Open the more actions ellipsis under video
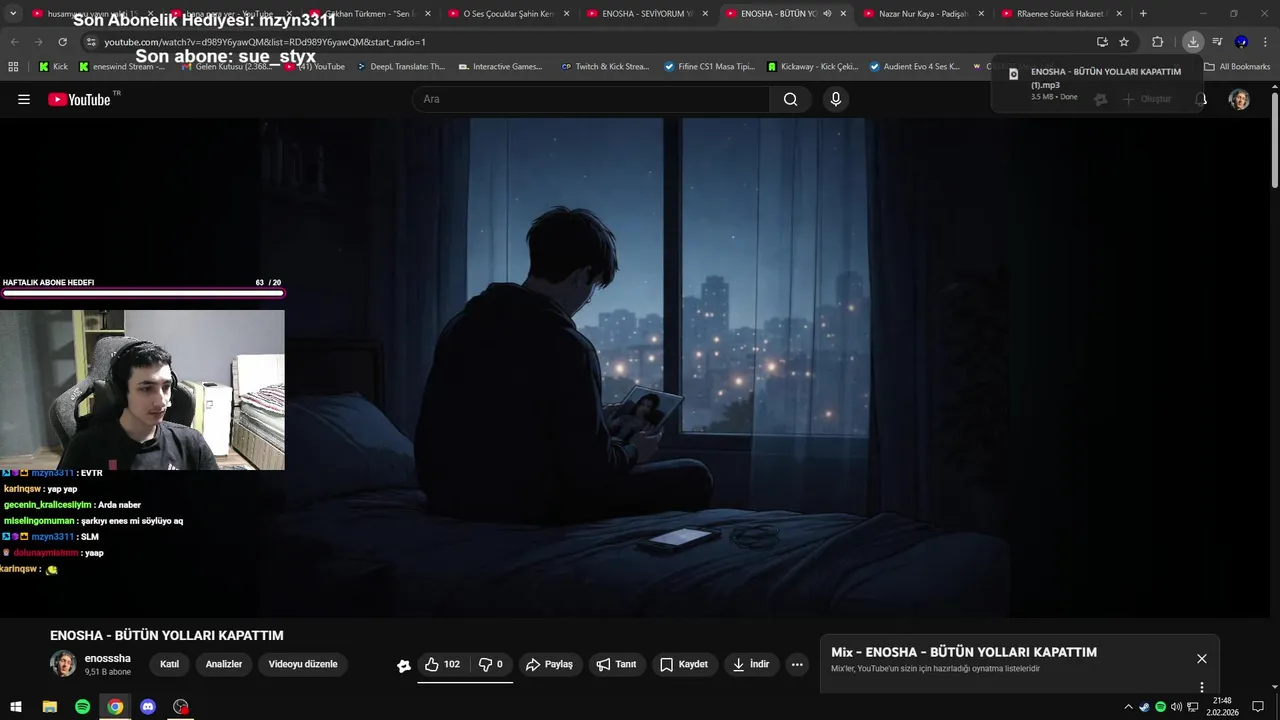Viewport: 1280px width, 720px height. pyautogui.click(x=797, y=664)
